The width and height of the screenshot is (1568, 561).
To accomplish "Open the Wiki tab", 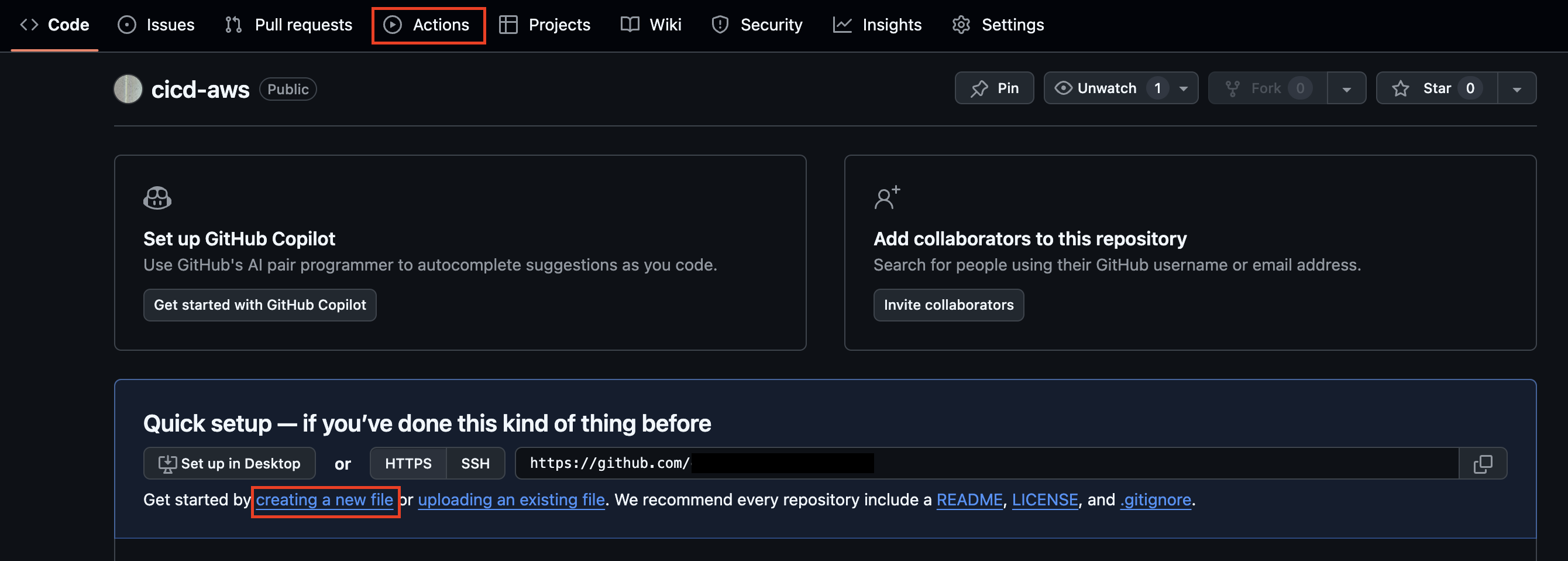I will [651, 25].
